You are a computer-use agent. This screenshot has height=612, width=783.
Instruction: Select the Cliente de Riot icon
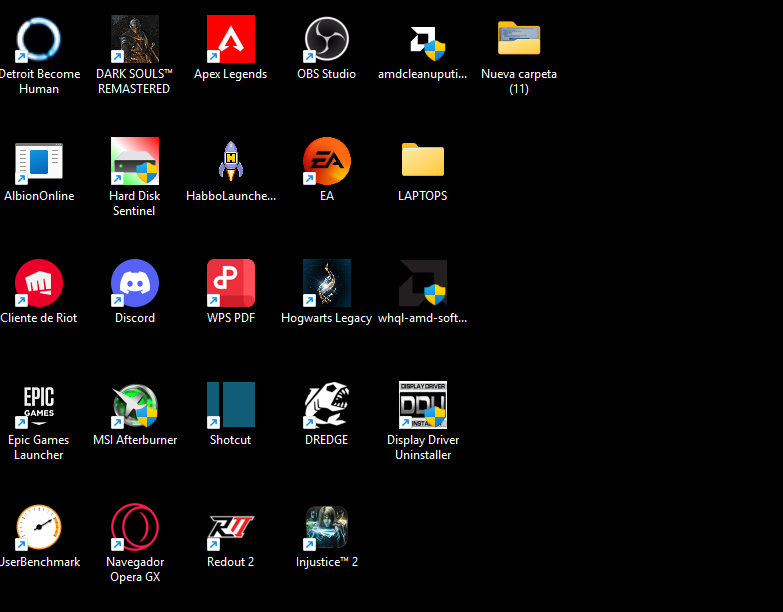pyautogui.click(x=38, y=283)
